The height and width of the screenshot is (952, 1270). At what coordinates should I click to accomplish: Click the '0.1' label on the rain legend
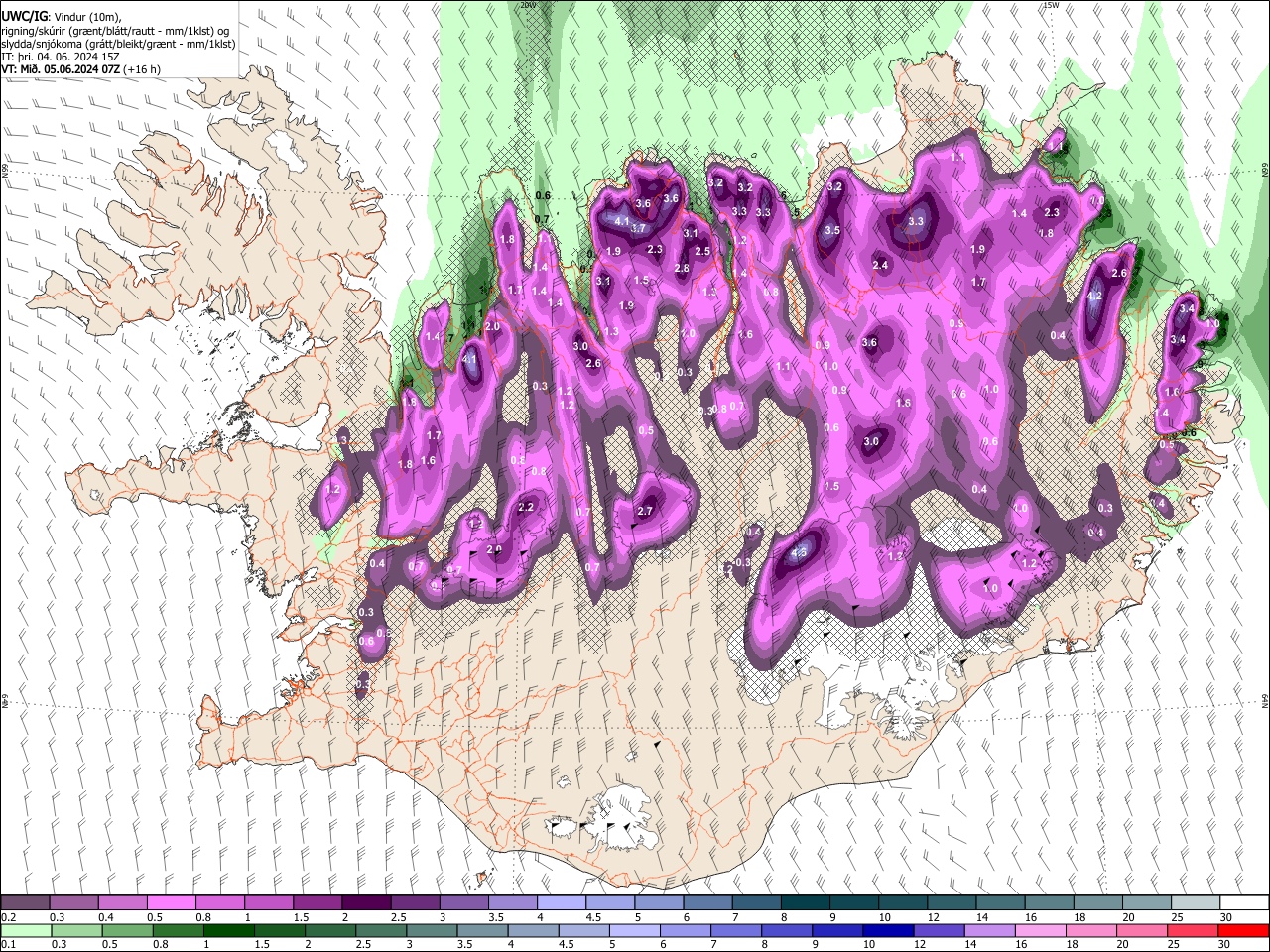point(9,944)
